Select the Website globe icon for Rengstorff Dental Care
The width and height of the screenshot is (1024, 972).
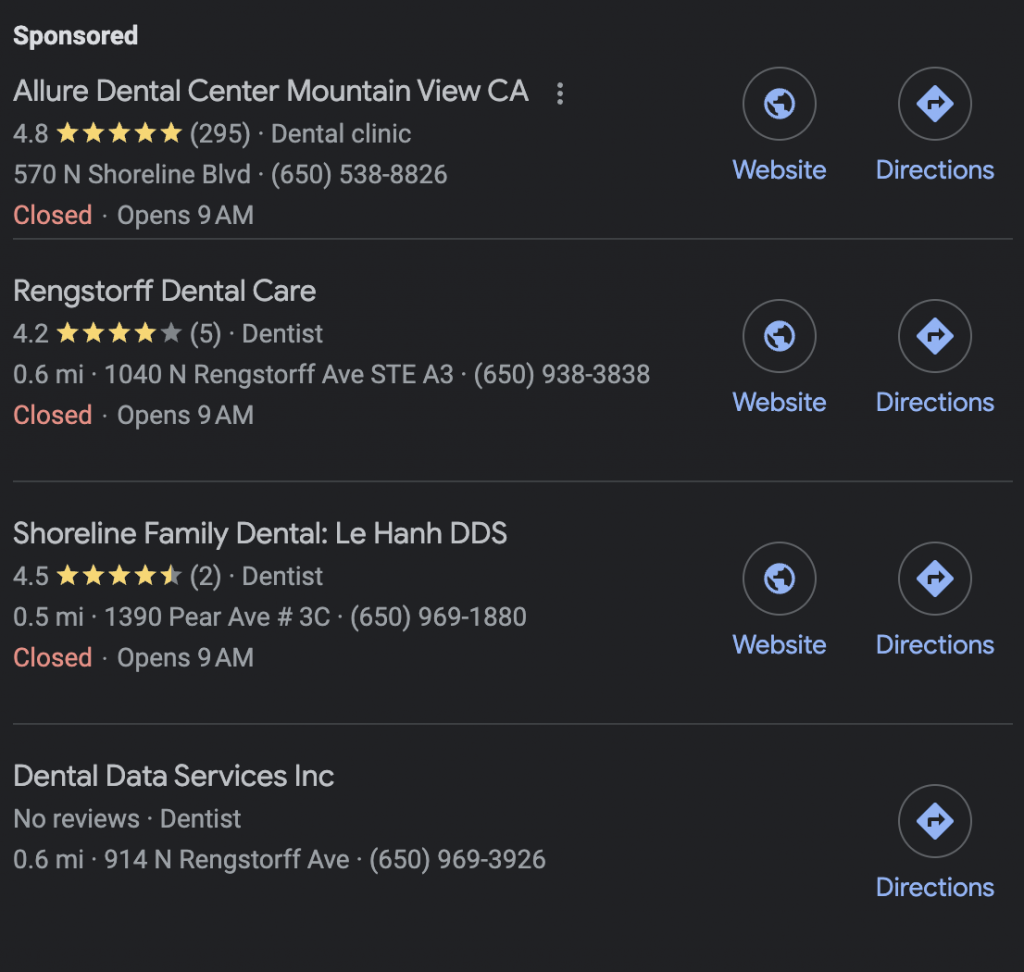(779, 336)
